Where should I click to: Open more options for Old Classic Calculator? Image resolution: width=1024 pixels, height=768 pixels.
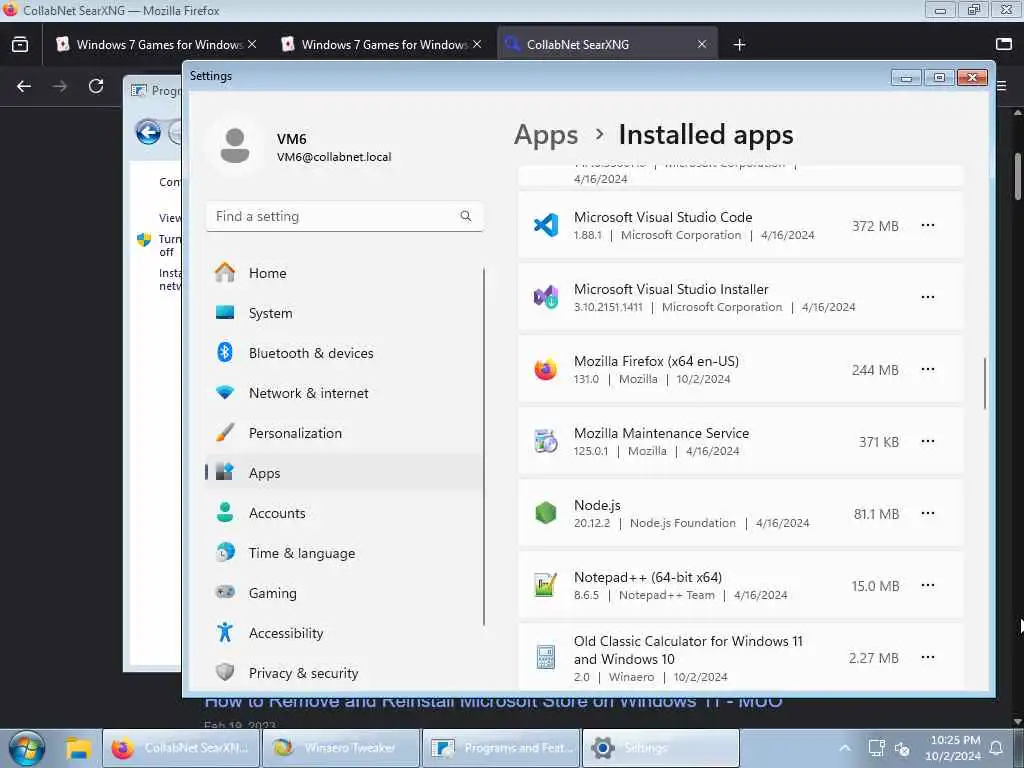coord(927,657)
